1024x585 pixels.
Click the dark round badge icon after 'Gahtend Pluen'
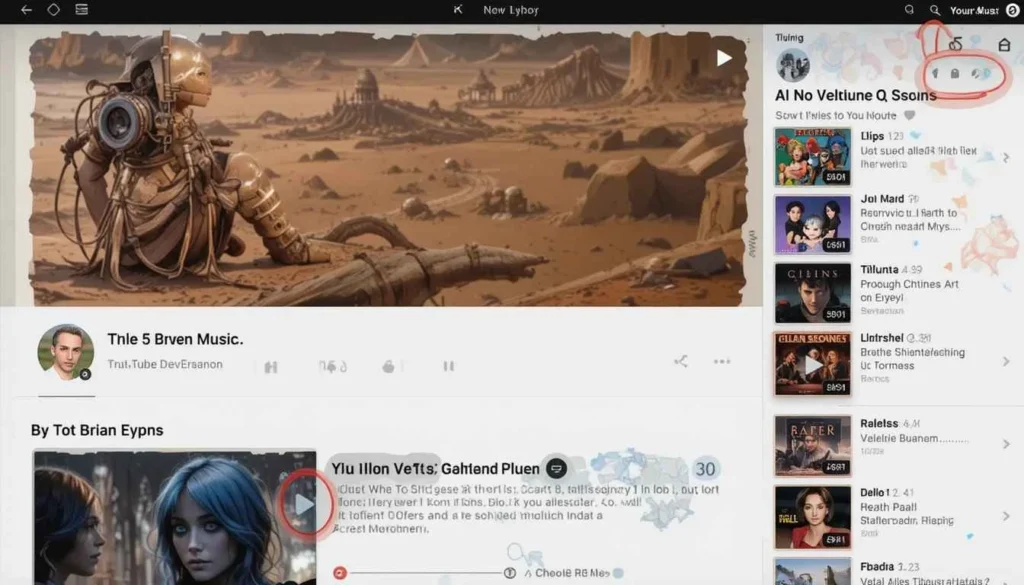[x=556, y=468]
